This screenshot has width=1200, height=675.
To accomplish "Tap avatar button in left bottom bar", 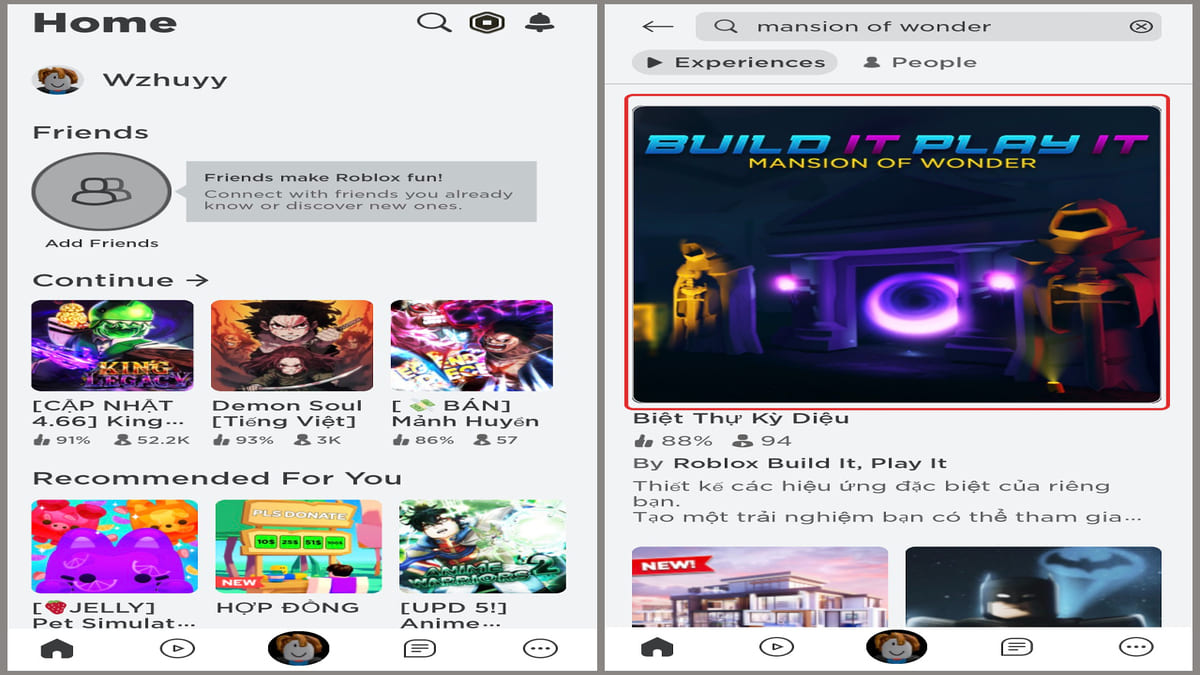I will pyautogui.click(x=298, y=648).
